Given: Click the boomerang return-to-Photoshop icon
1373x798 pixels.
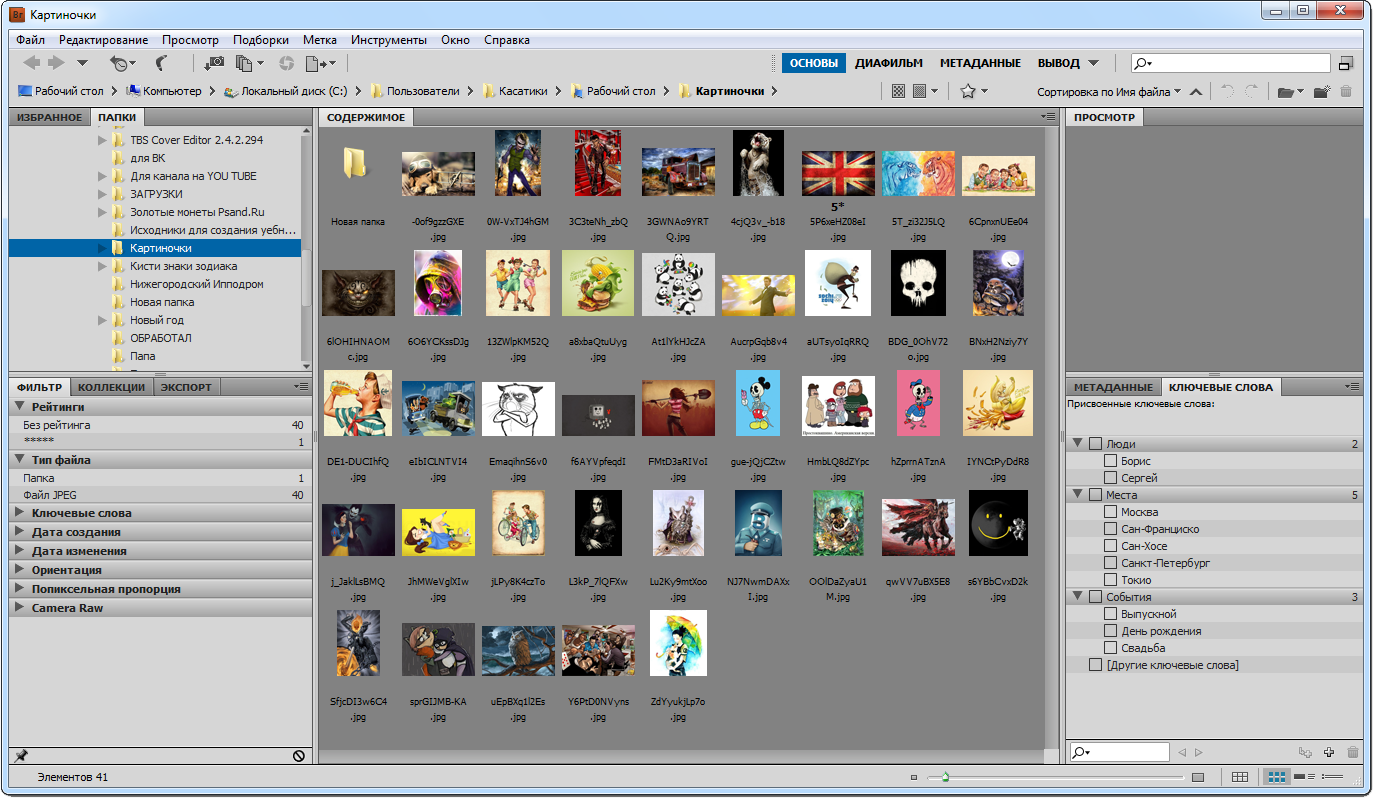Looking at the screenshot, I should click(x=162, y=63).
